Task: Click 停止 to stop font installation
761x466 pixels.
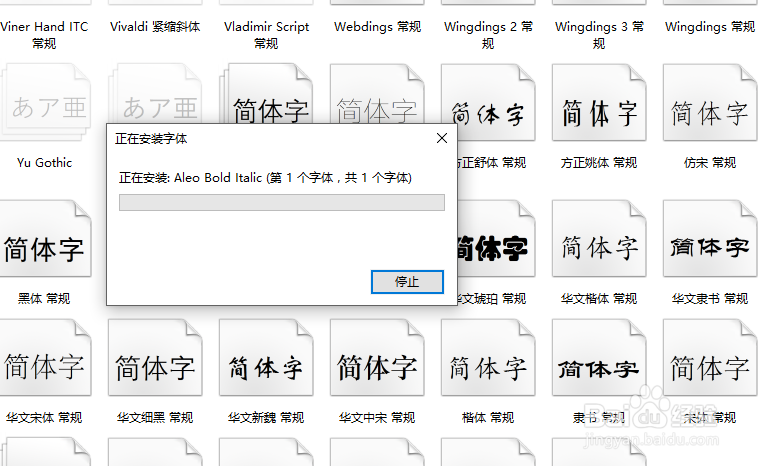Action: point(407,282)
